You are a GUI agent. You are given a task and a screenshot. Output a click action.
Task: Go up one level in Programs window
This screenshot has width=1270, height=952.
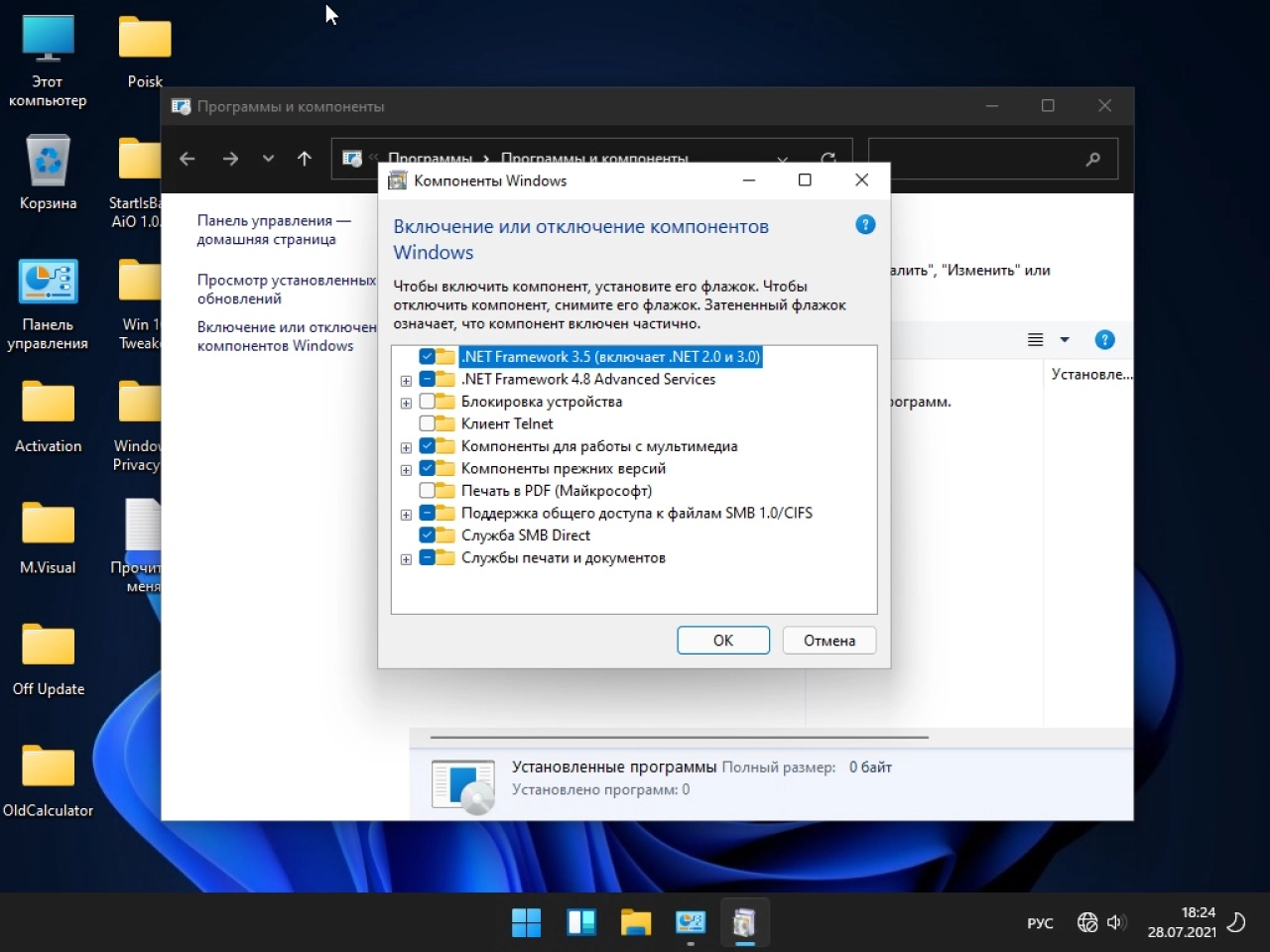pyautogui.click(x=305, y=159)
